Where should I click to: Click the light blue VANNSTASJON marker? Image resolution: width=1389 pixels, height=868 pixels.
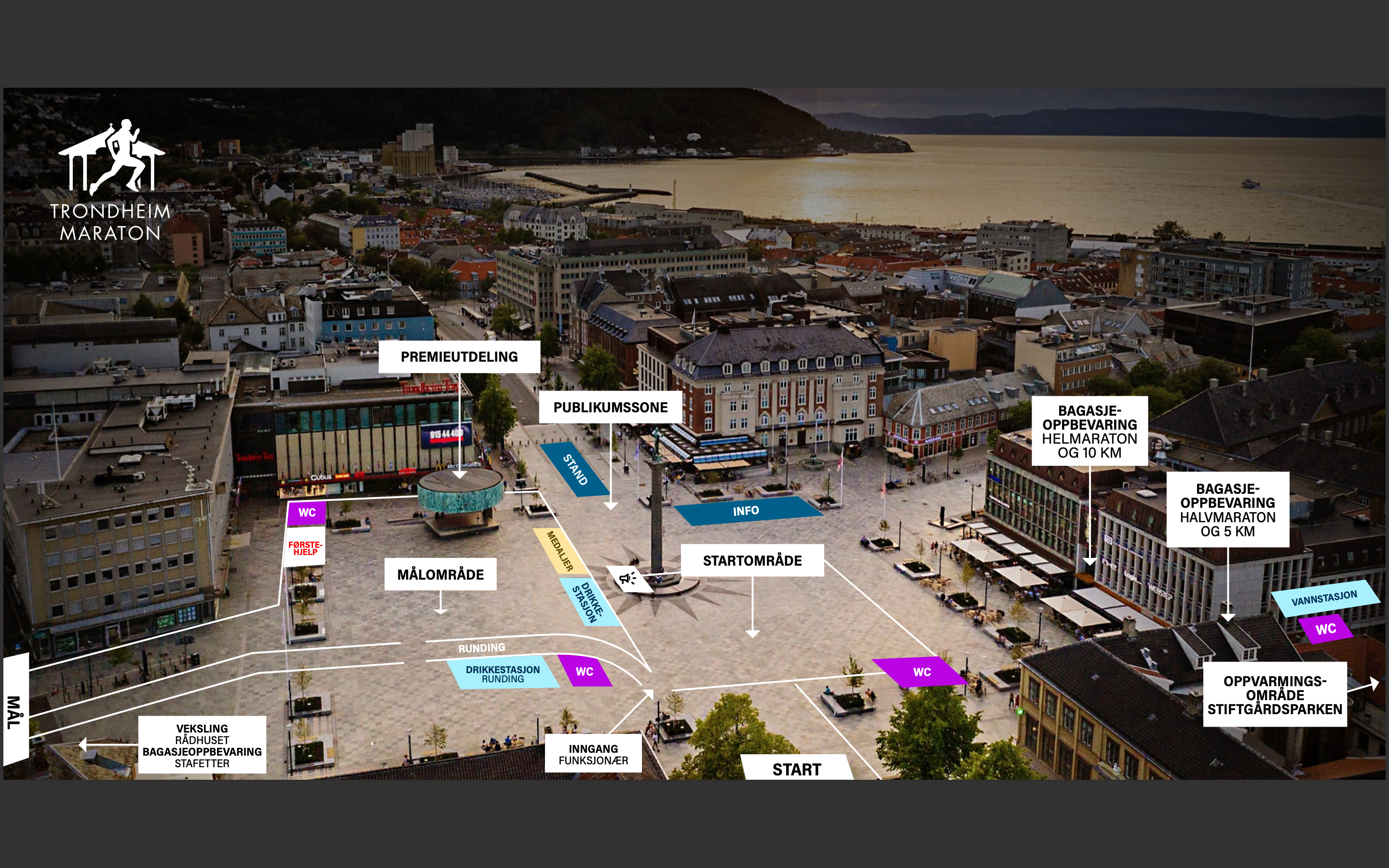click(1325, 598)
